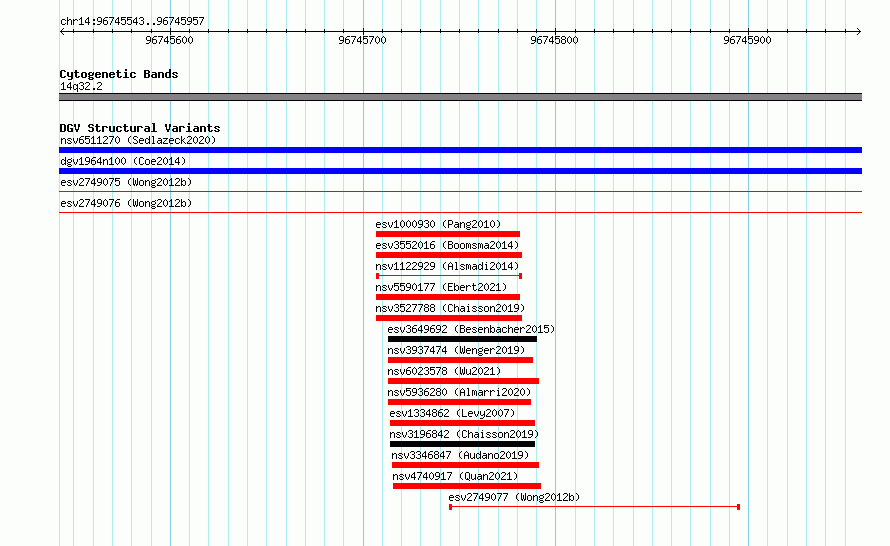Select the 14q32.2 band label
This screenshot has height=546, width=890.
coord(81,86)
